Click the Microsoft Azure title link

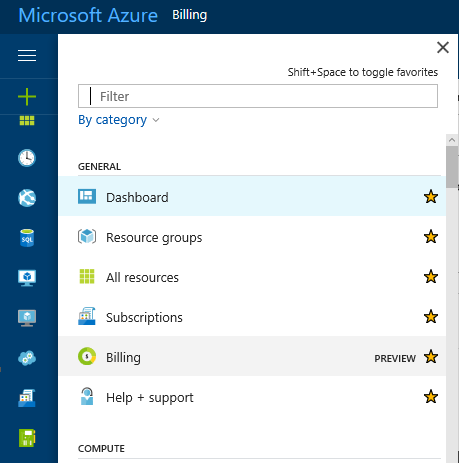click(x=88, y=15)
